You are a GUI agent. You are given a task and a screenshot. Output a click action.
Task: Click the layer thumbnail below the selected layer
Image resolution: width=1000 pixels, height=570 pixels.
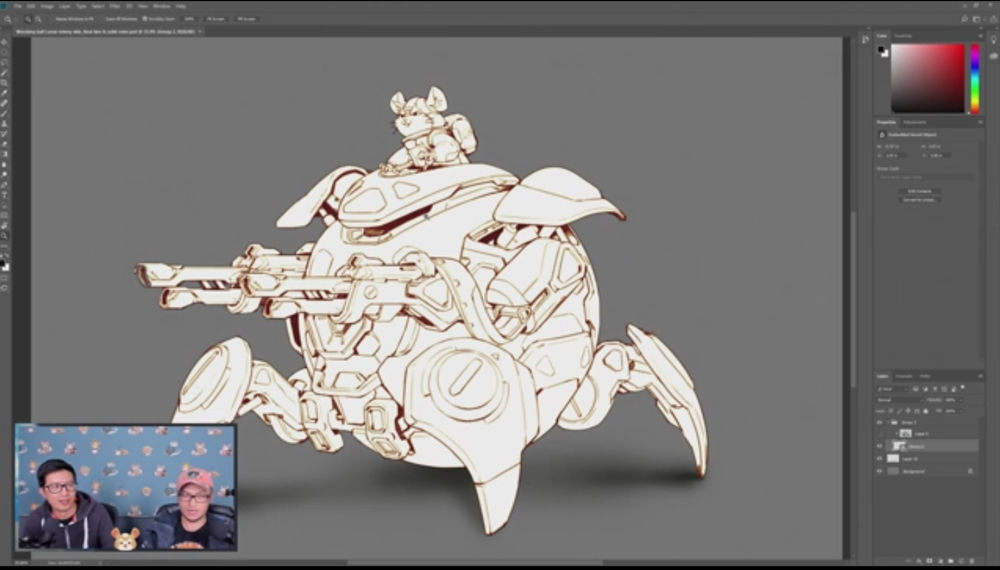pos(894,459)
